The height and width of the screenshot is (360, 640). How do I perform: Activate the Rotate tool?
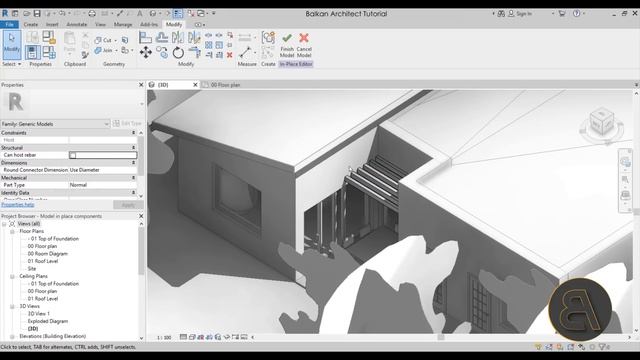coord(178,53)
